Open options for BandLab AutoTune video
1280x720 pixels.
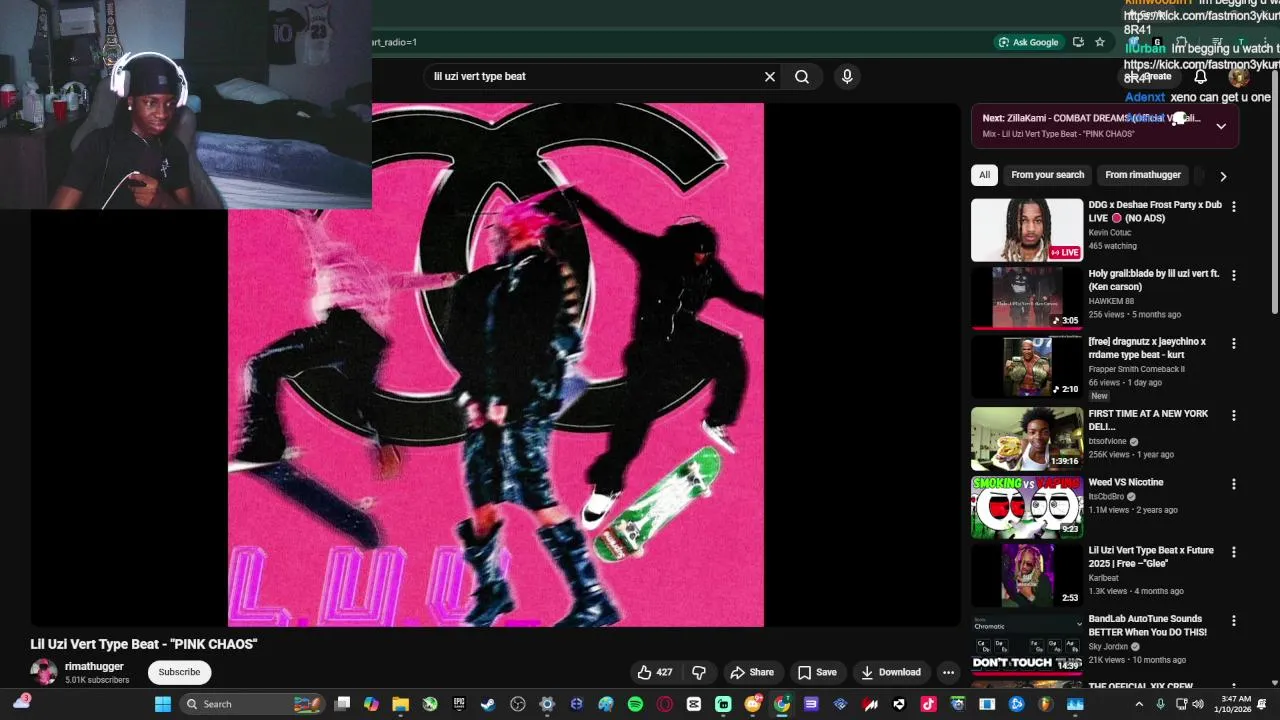click(1233, 621)
